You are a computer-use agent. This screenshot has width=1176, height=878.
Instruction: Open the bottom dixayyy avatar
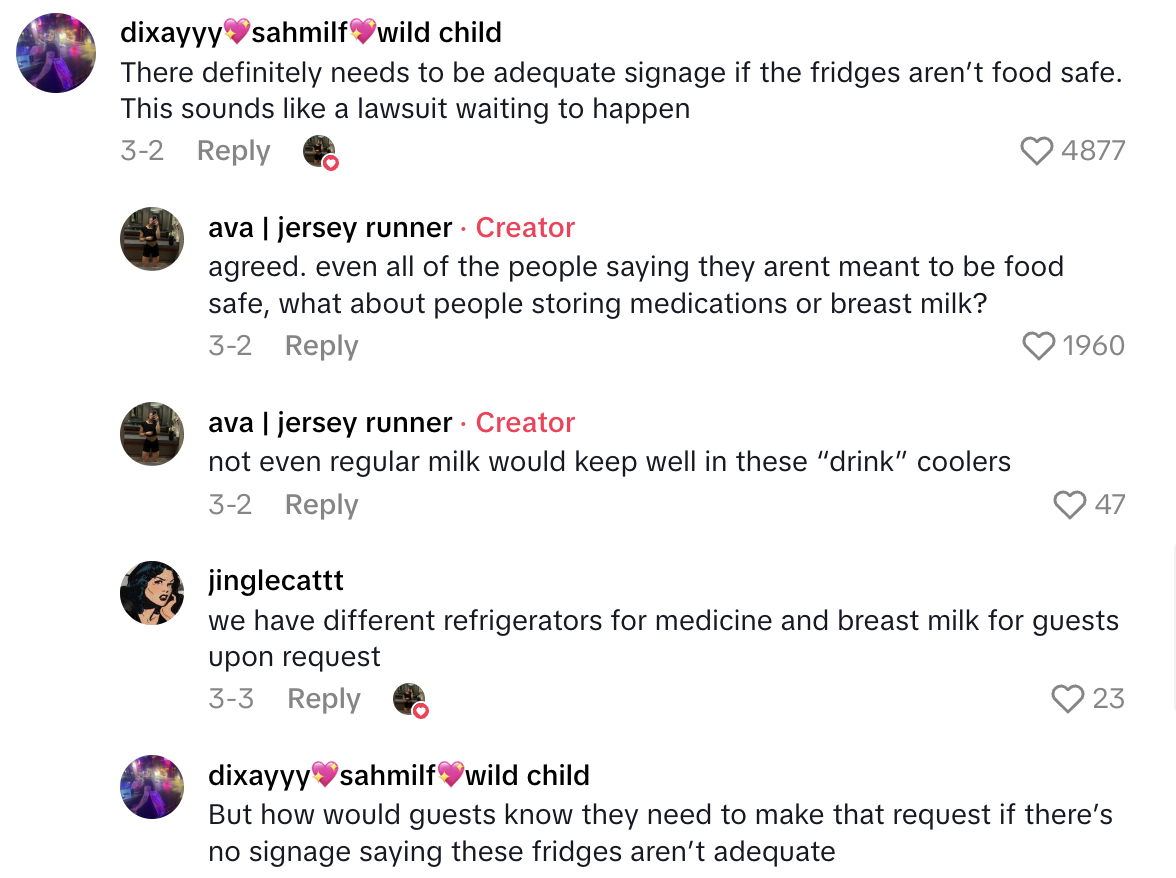(152, 787)
